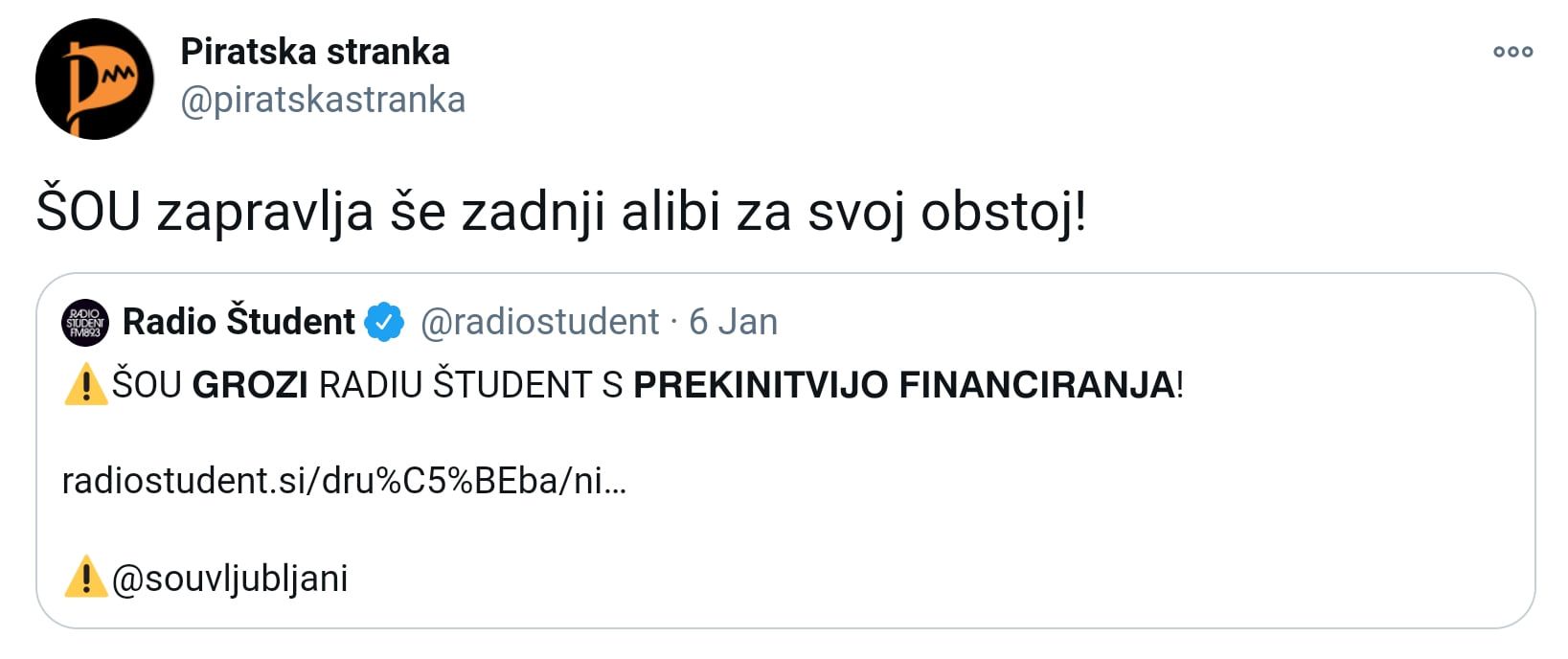Click the Piratska stranka display name
The height and width of the screenshot is (659, 1568).
tap(316, 53)
